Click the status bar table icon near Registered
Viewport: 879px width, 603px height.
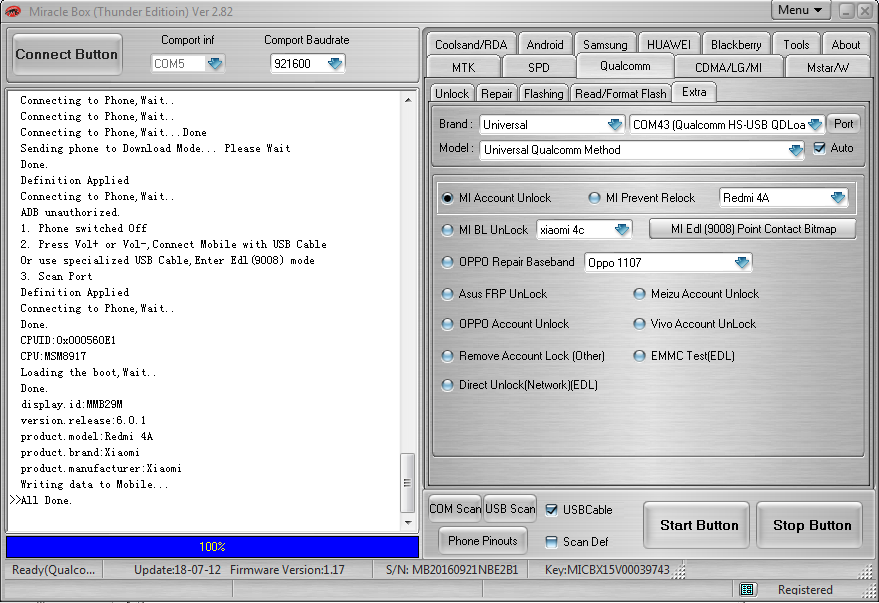(747, 589)
